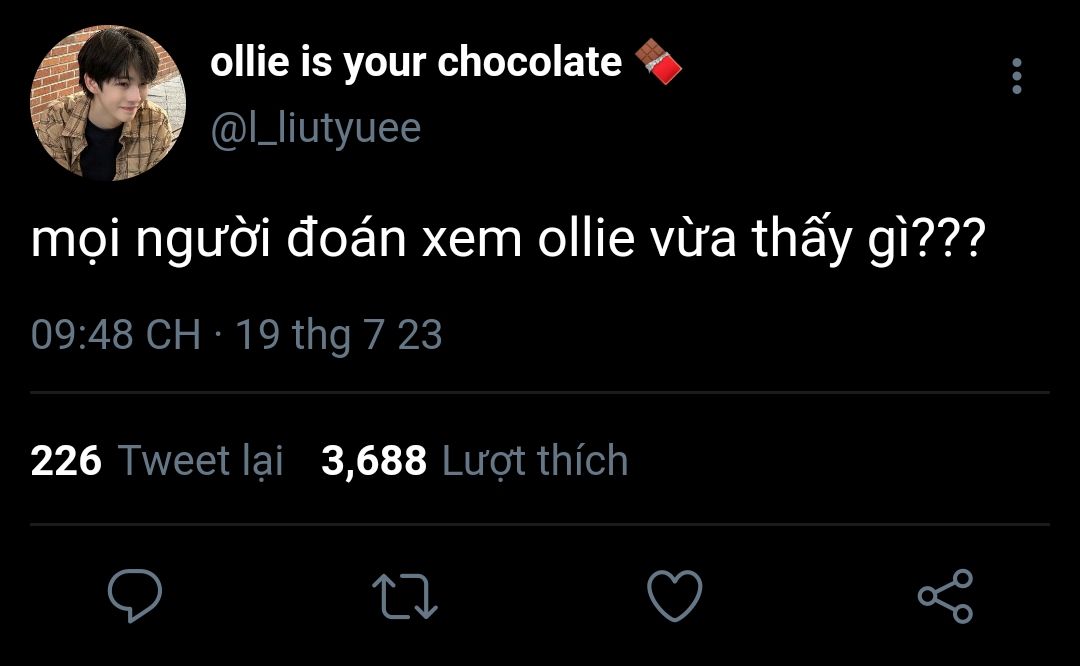Like the tweet with the heart icon
This screenshot has width=1080, height=666.
coord(675,596)
